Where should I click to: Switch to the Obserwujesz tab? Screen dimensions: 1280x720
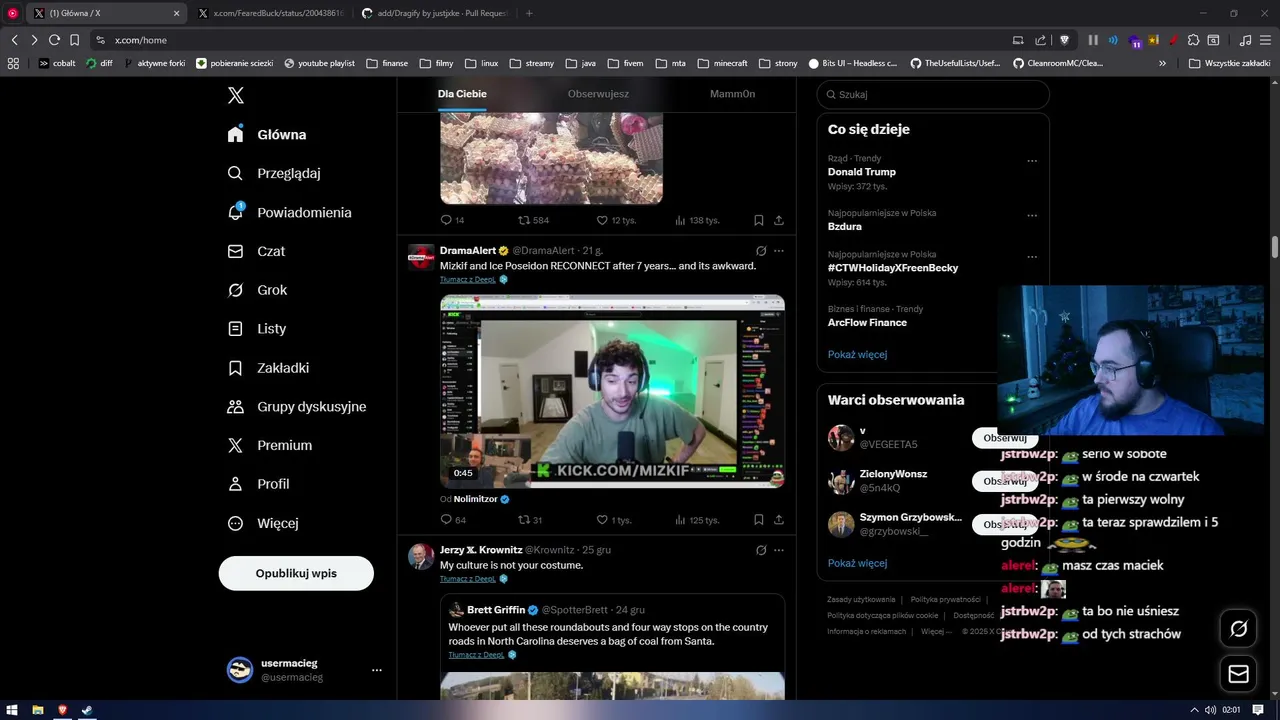(x=598, y=94)
